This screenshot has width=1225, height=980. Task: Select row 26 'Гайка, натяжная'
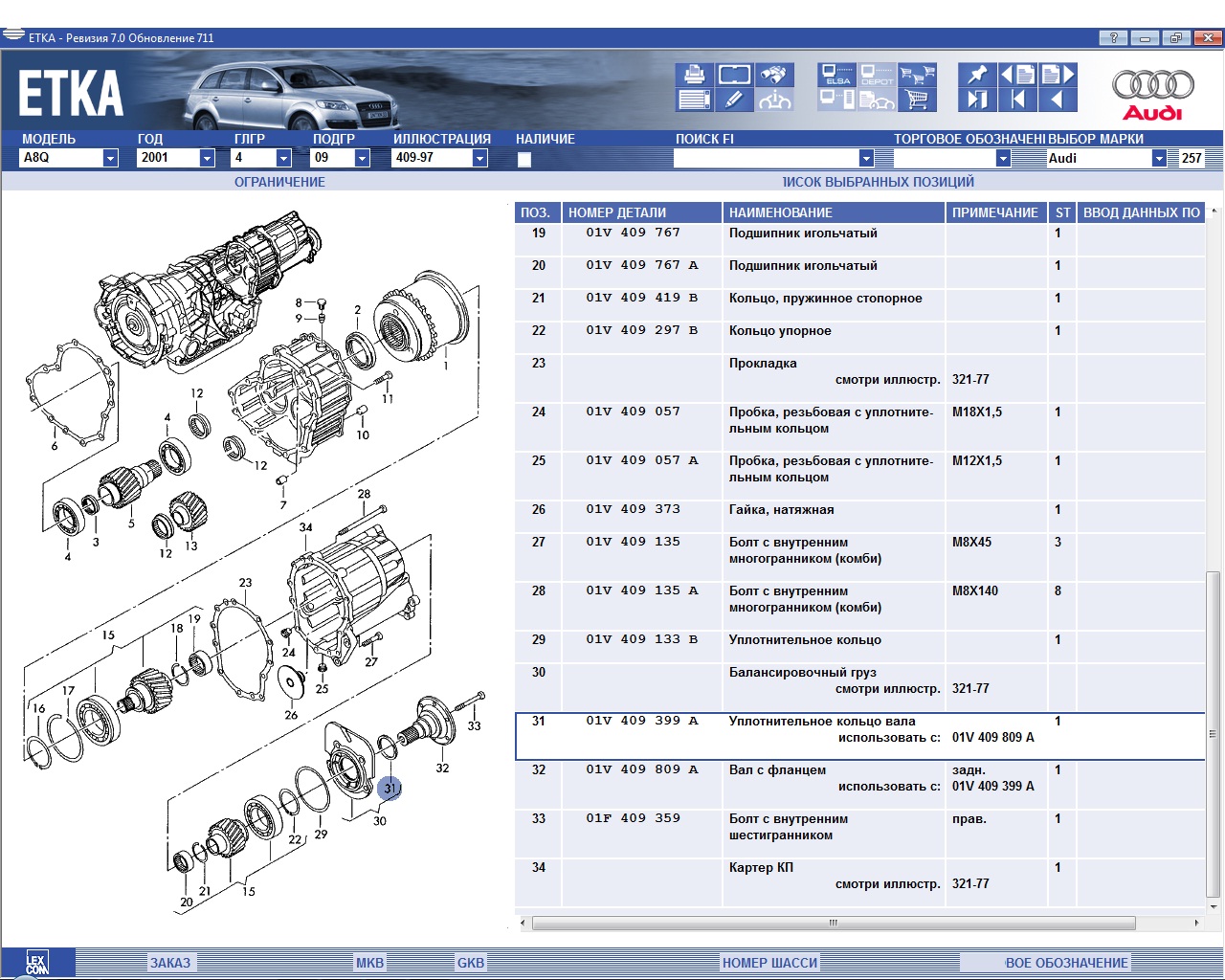[x=859, y=516]
